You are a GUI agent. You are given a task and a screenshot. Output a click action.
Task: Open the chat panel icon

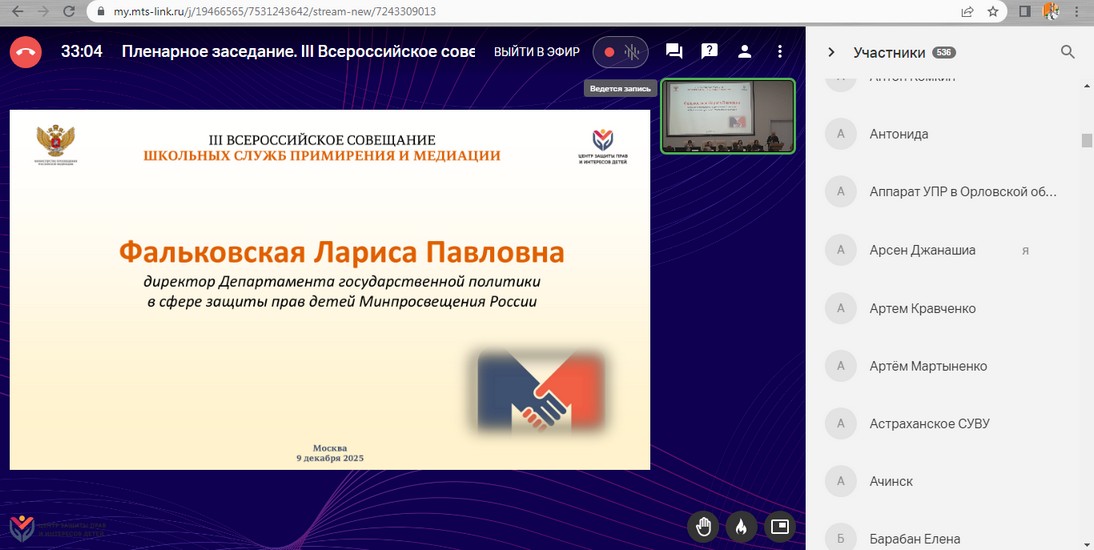coord(674,52)
